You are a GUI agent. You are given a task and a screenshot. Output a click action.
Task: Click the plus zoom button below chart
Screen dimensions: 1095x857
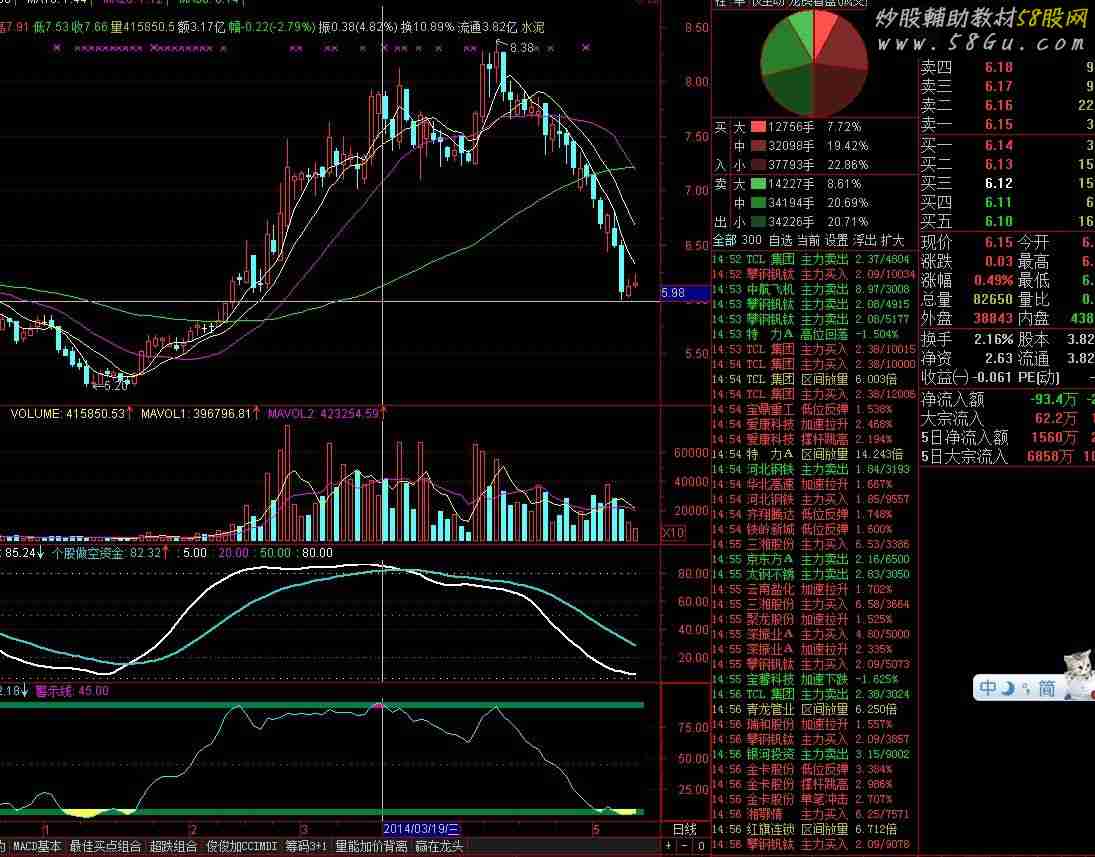(668, 846)
